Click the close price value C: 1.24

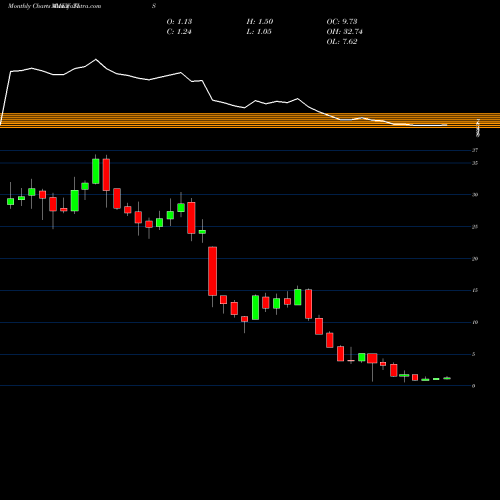pyautogui.click(x=179, y=32)
